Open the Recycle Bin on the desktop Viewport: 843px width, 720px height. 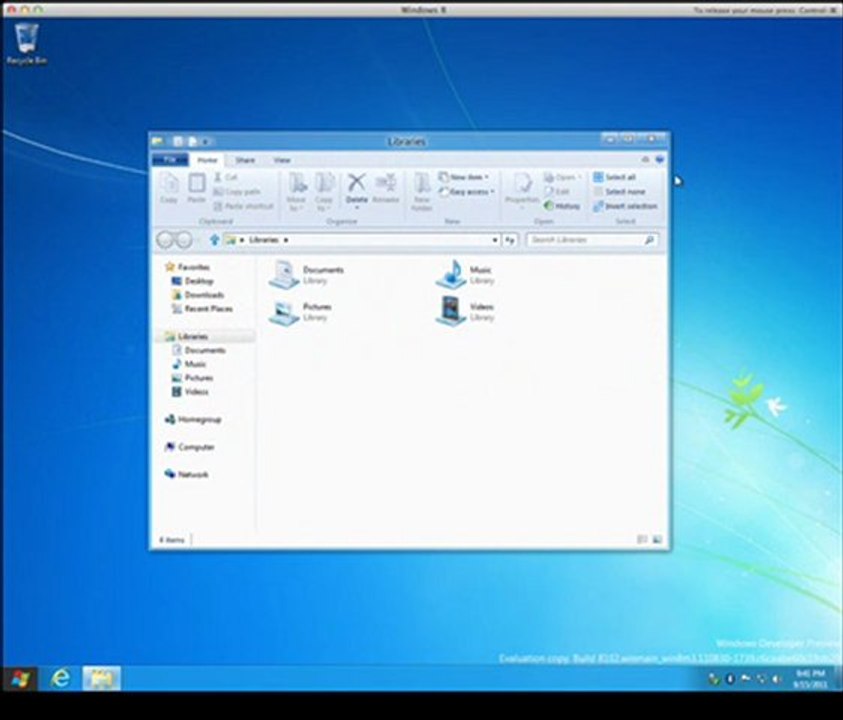26,44
